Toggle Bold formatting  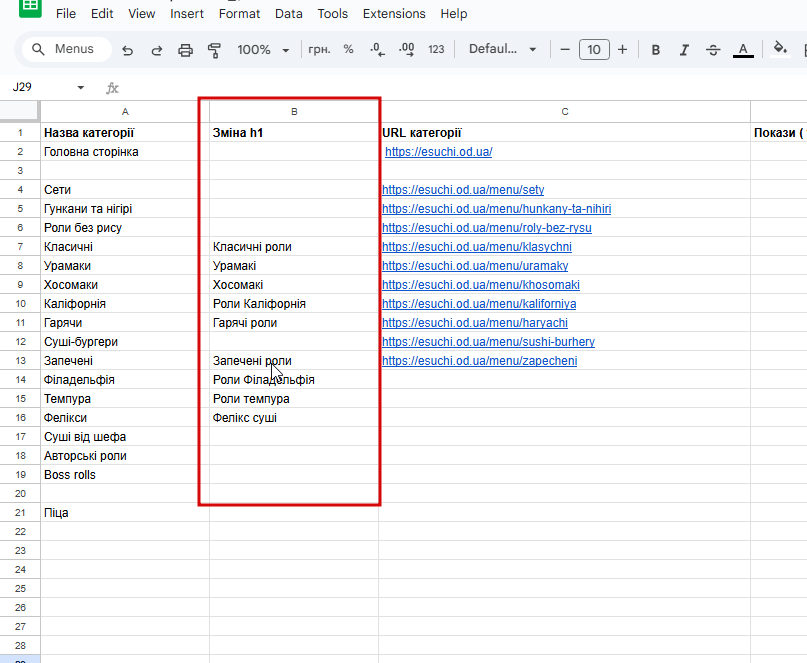click(x=655, y=50)
